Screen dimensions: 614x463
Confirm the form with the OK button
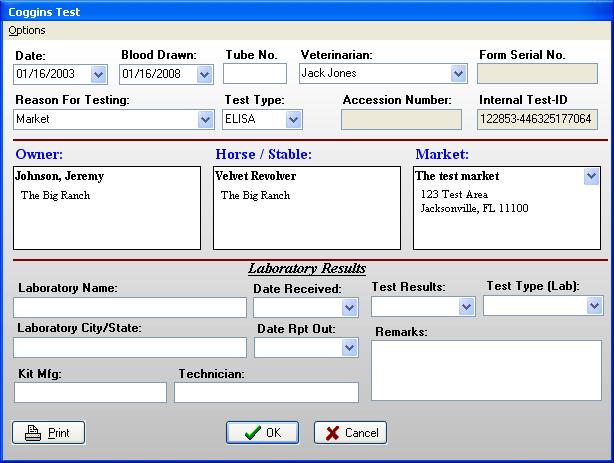(x=262, y=433)
